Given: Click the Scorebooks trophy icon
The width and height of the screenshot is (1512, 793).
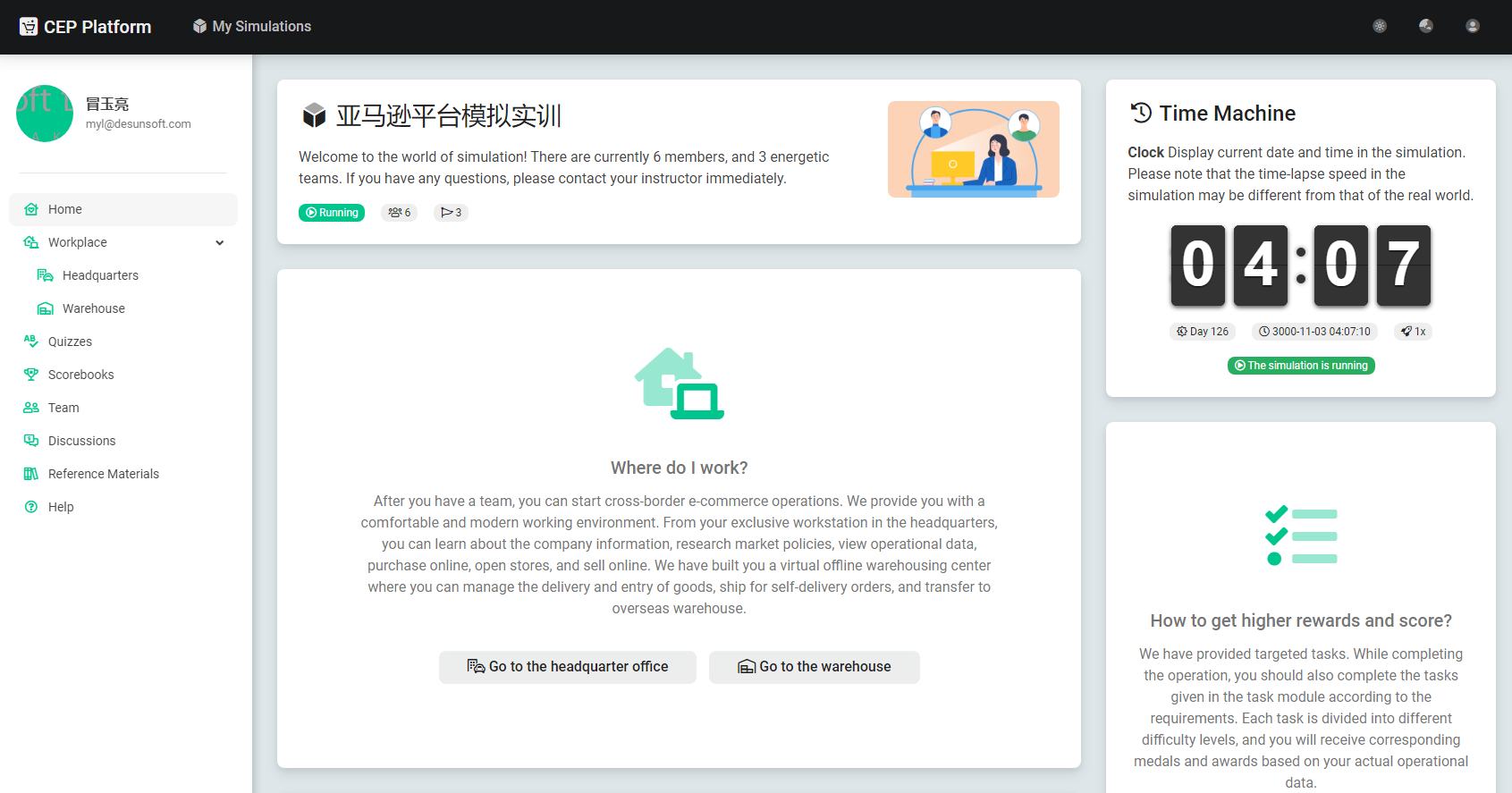Looking at the screenshot, I should pos(31,375).
